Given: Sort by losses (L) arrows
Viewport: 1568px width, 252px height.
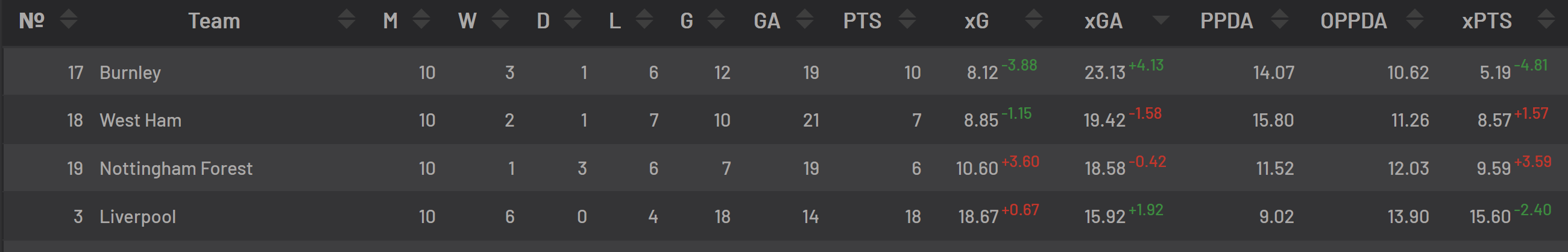Looking at the screenshot, I should point(644,19).
